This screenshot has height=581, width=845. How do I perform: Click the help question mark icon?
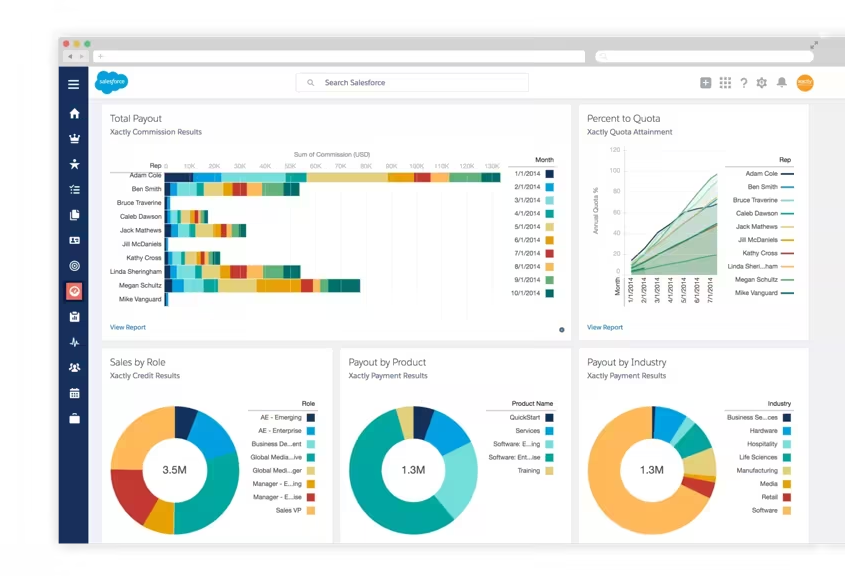point(744,82)
